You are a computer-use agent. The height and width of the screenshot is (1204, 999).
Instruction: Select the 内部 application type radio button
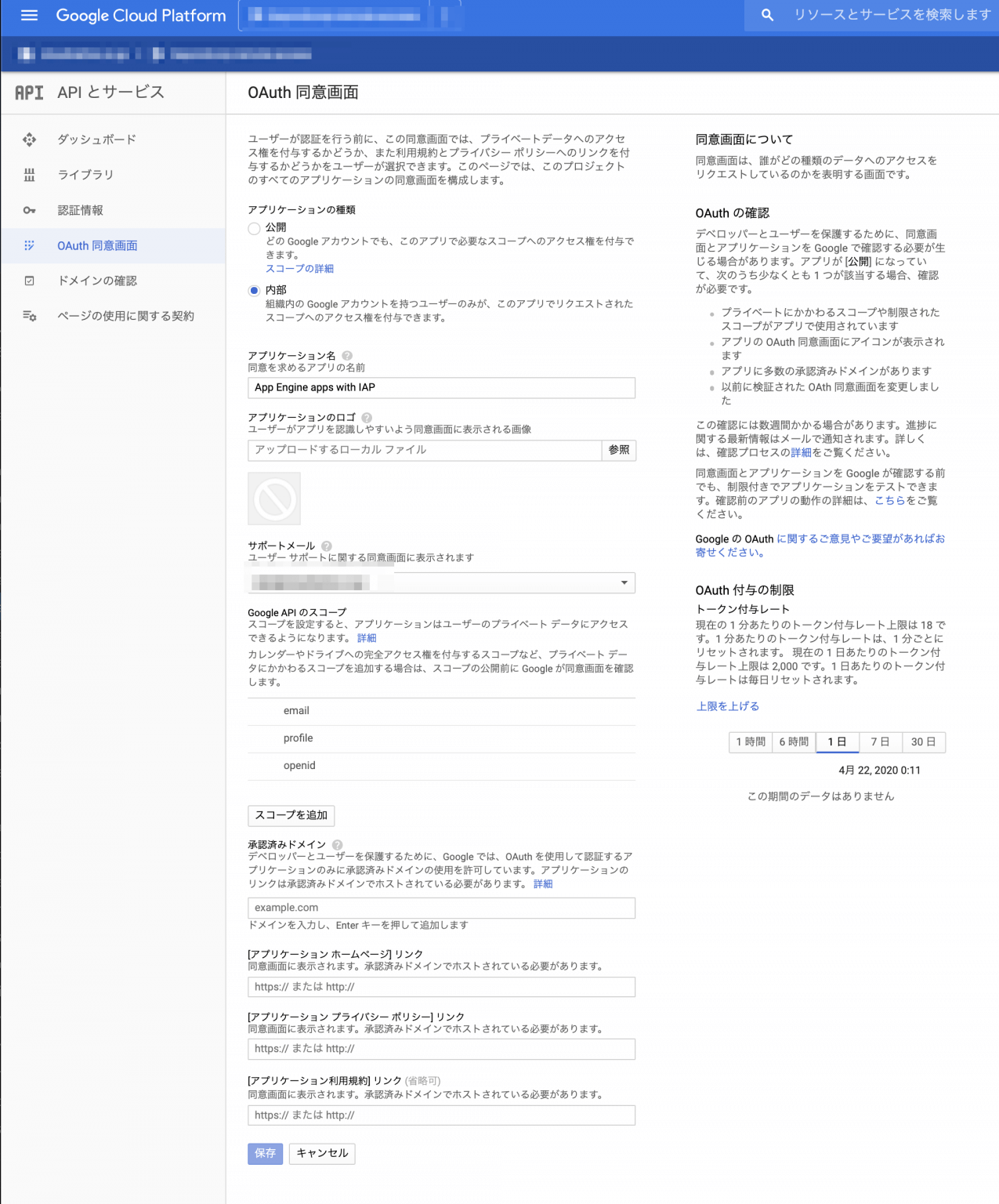pyautogui.click(x=254, y=290)
